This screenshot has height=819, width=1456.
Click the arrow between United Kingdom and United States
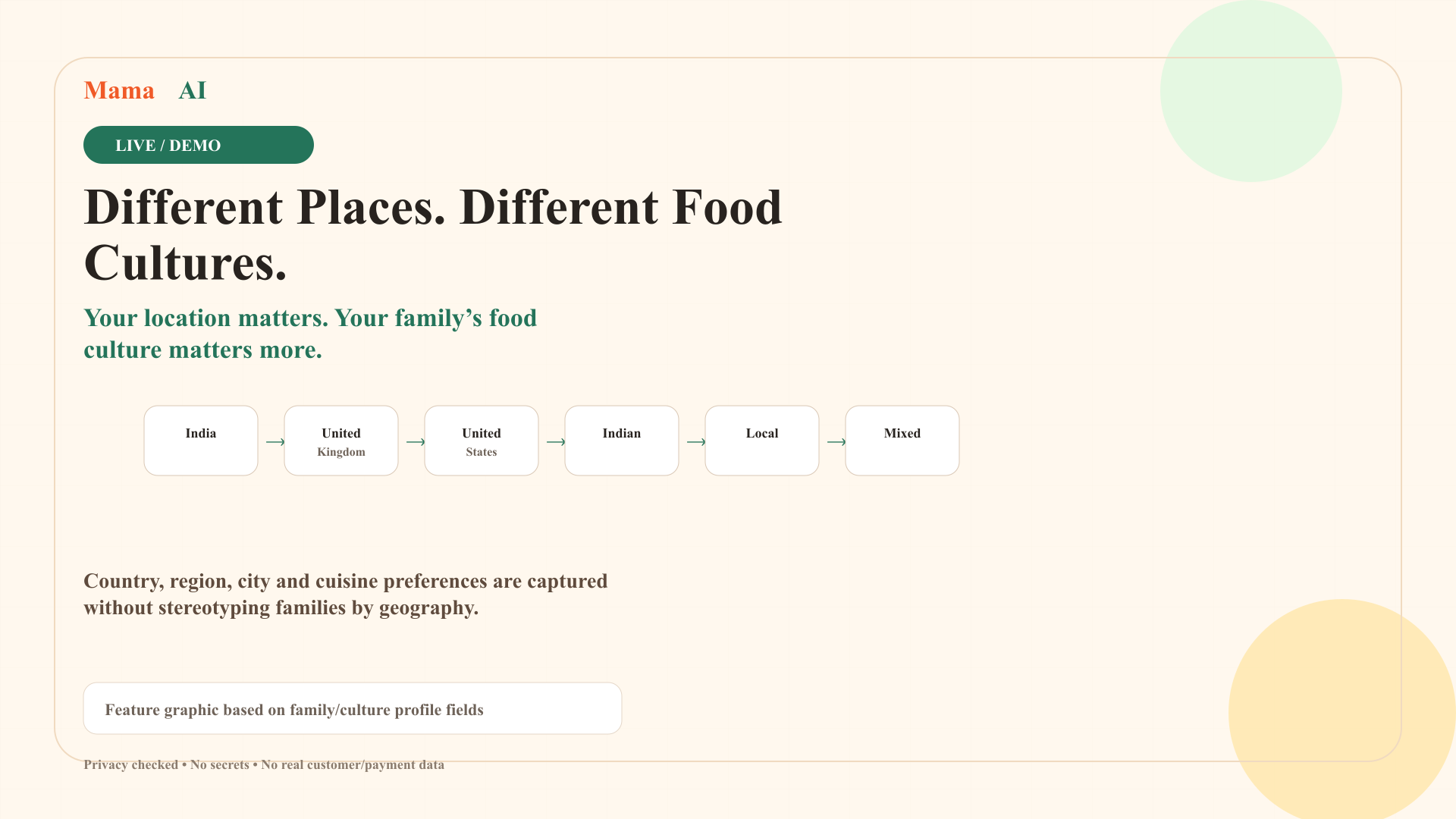(416, 442)
